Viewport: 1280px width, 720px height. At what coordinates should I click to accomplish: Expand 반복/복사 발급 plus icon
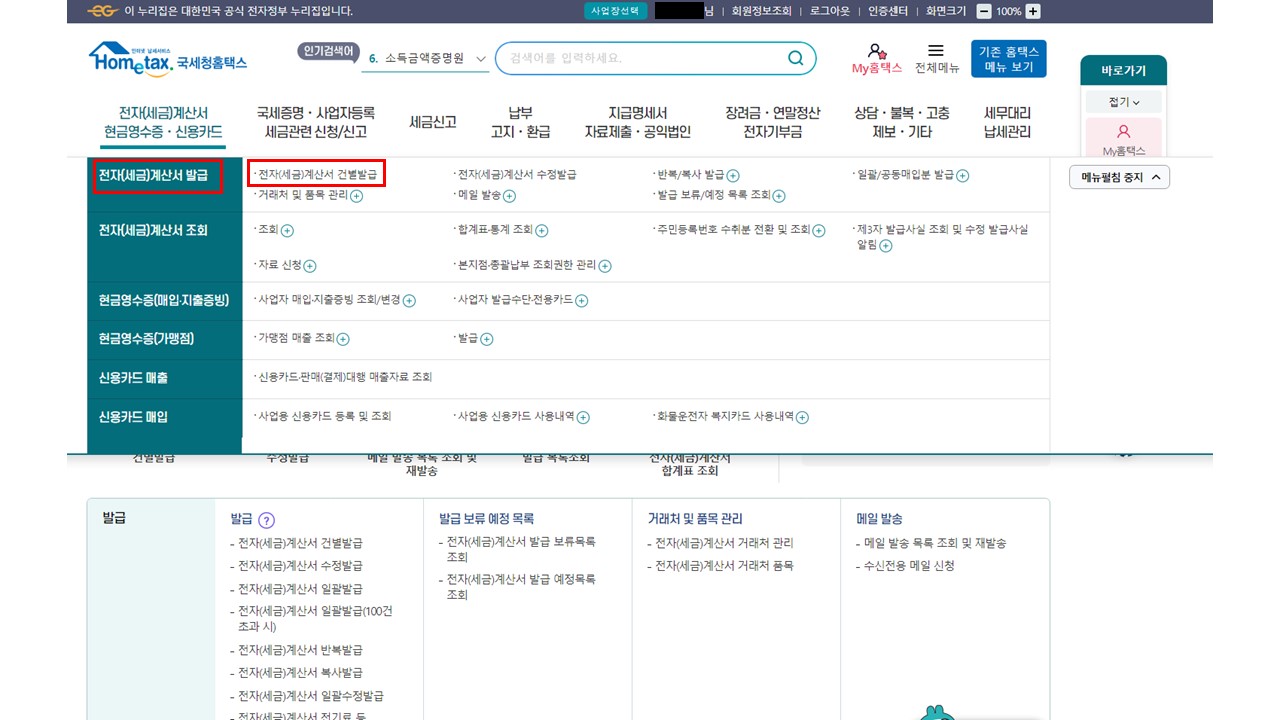pos(733,176)
